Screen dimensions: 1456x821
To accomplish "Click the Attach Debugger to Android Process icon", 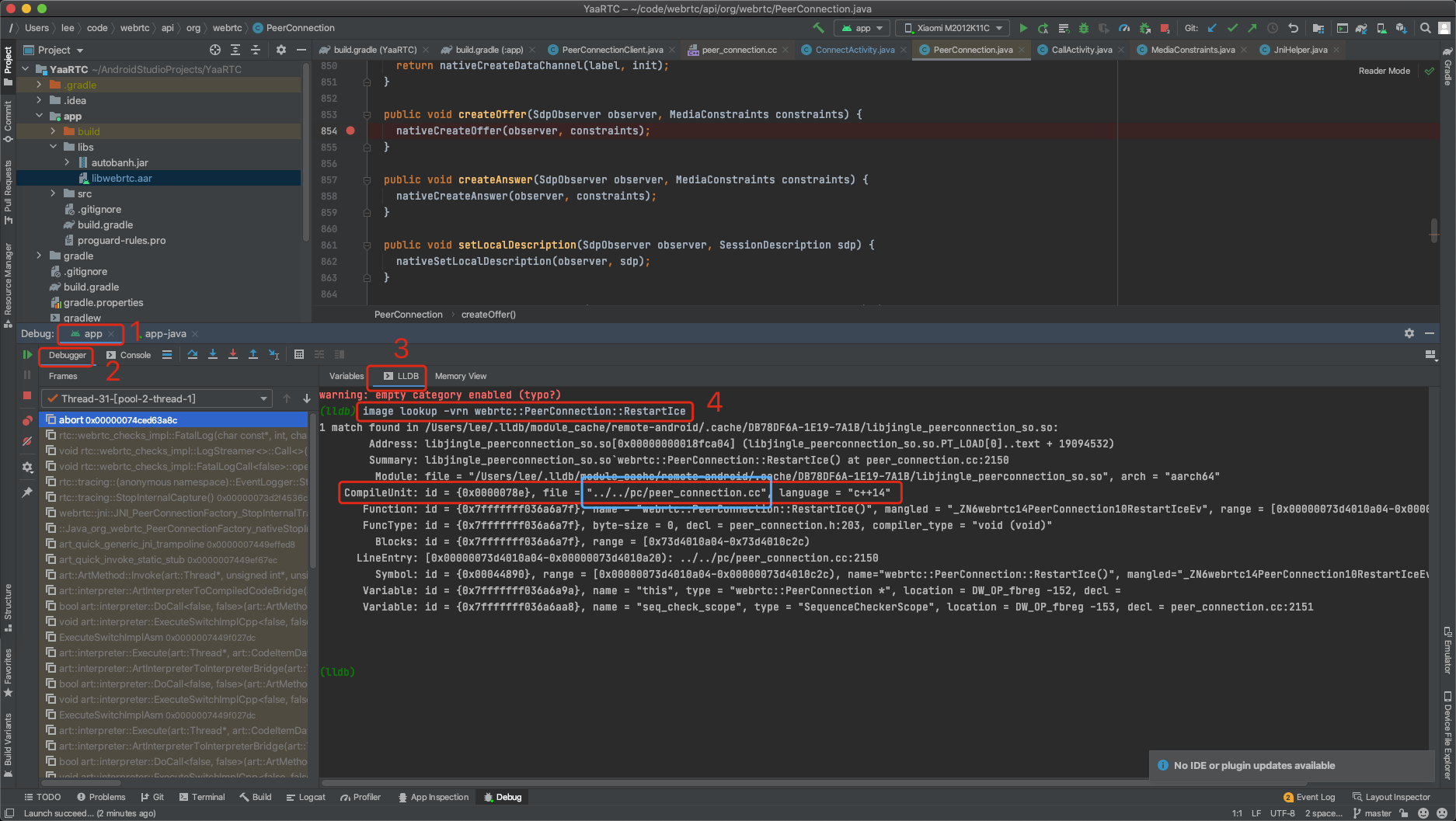I will [x=1144, y=28].
